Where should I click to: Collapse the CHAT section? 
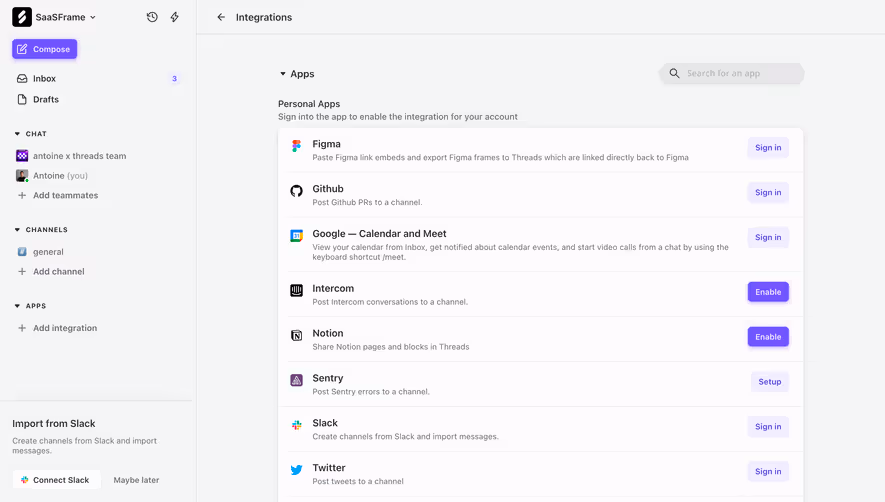(x=17, y=134)
